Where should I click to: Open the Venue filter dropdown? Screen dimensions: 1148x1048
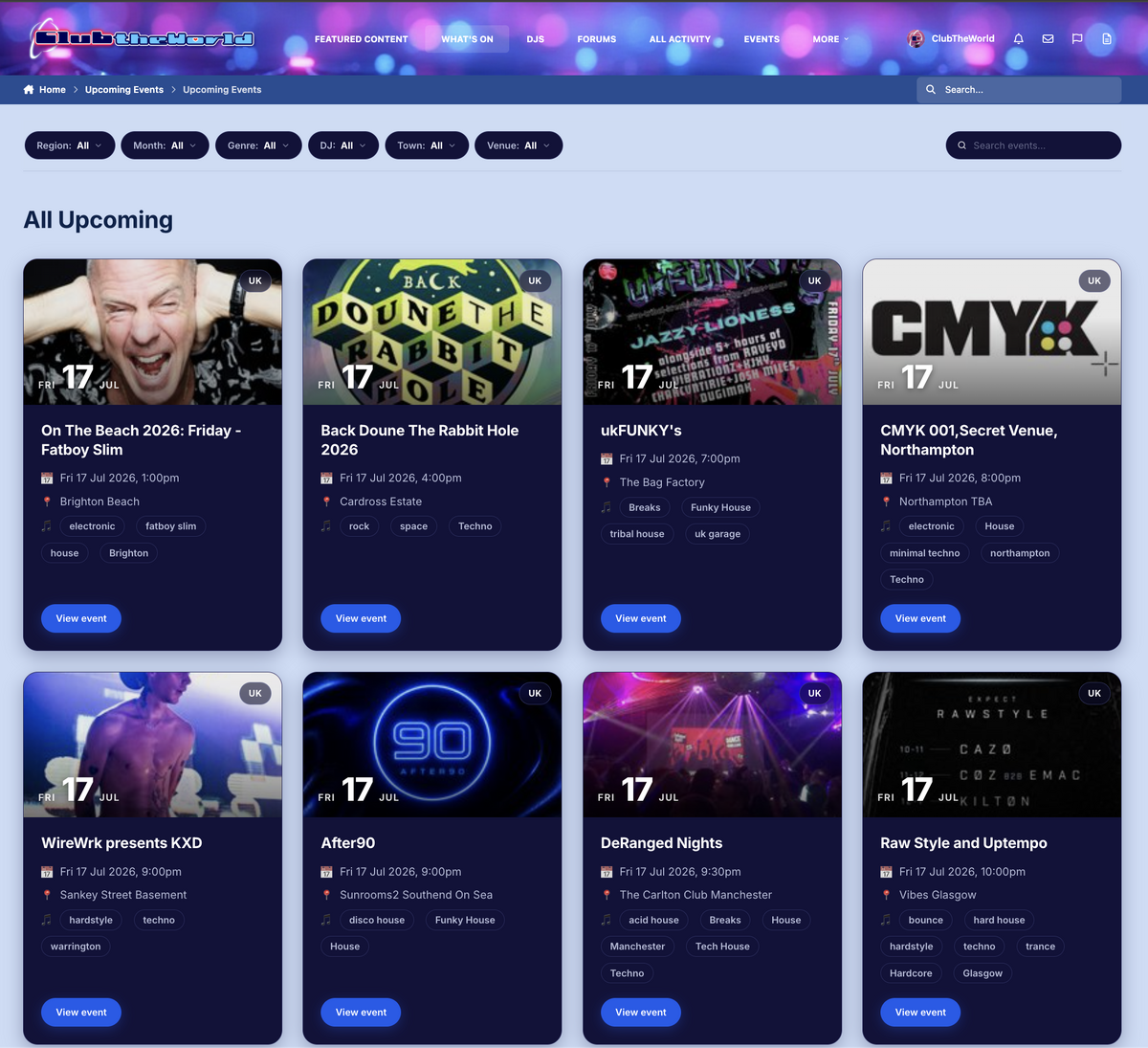(x=519, y=145)
